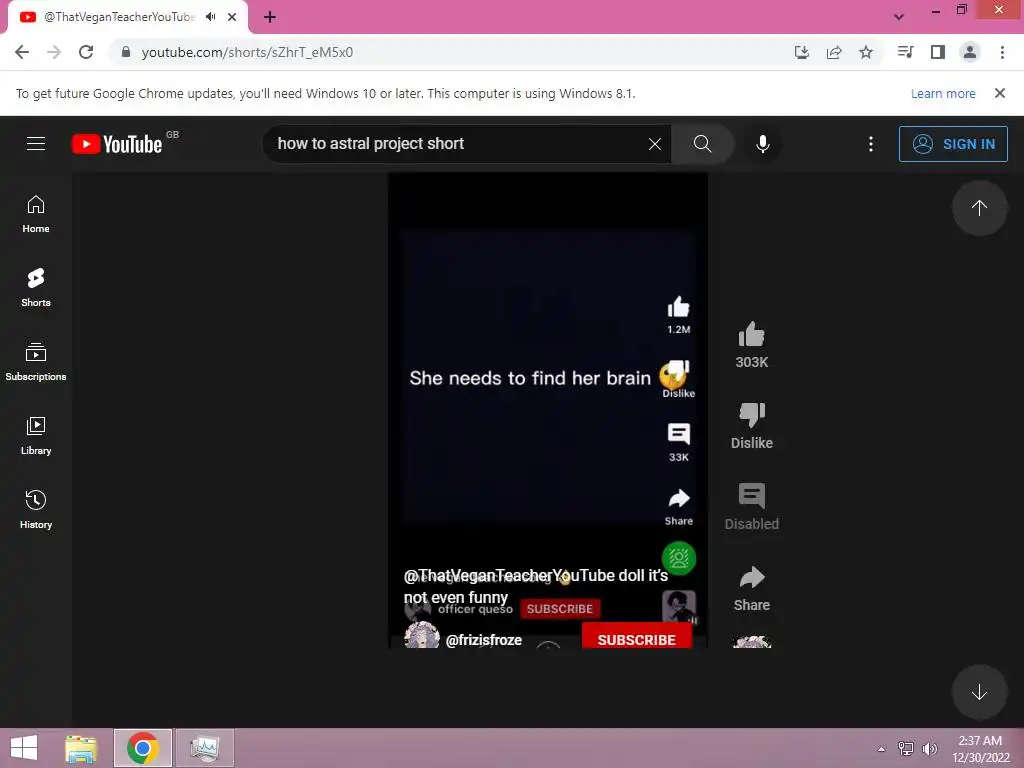Show hidden system tray icons

tap(882, 749)
